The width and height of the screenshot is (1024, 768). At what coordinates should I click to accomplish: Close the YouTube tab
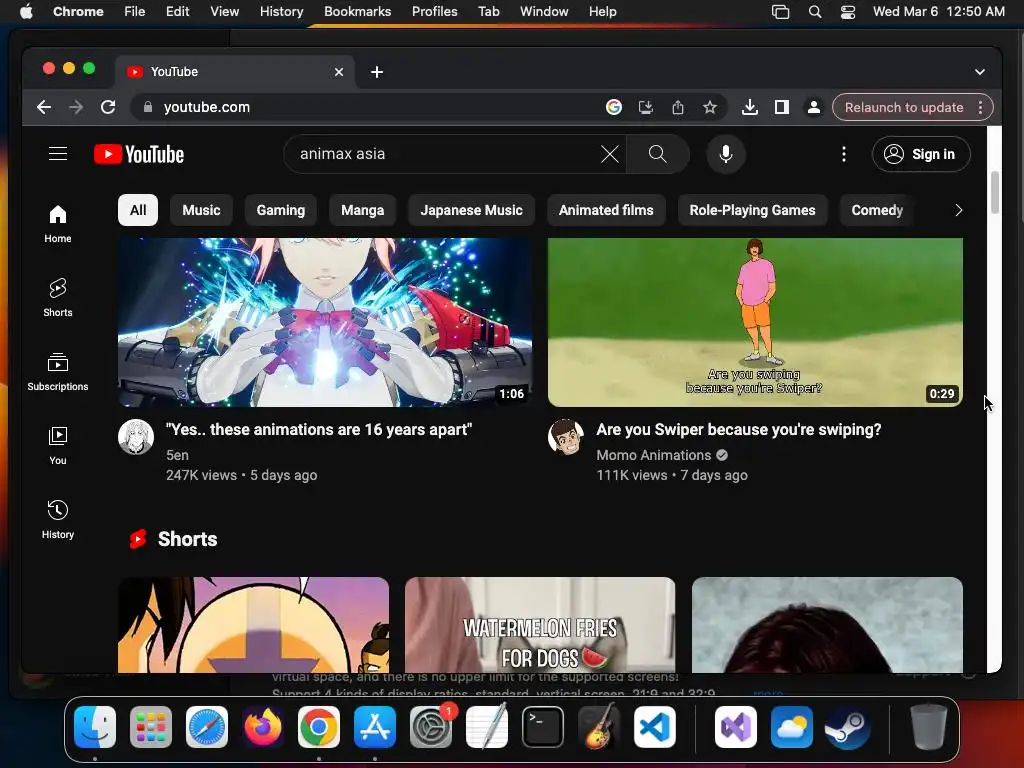(x=339, y=72)
